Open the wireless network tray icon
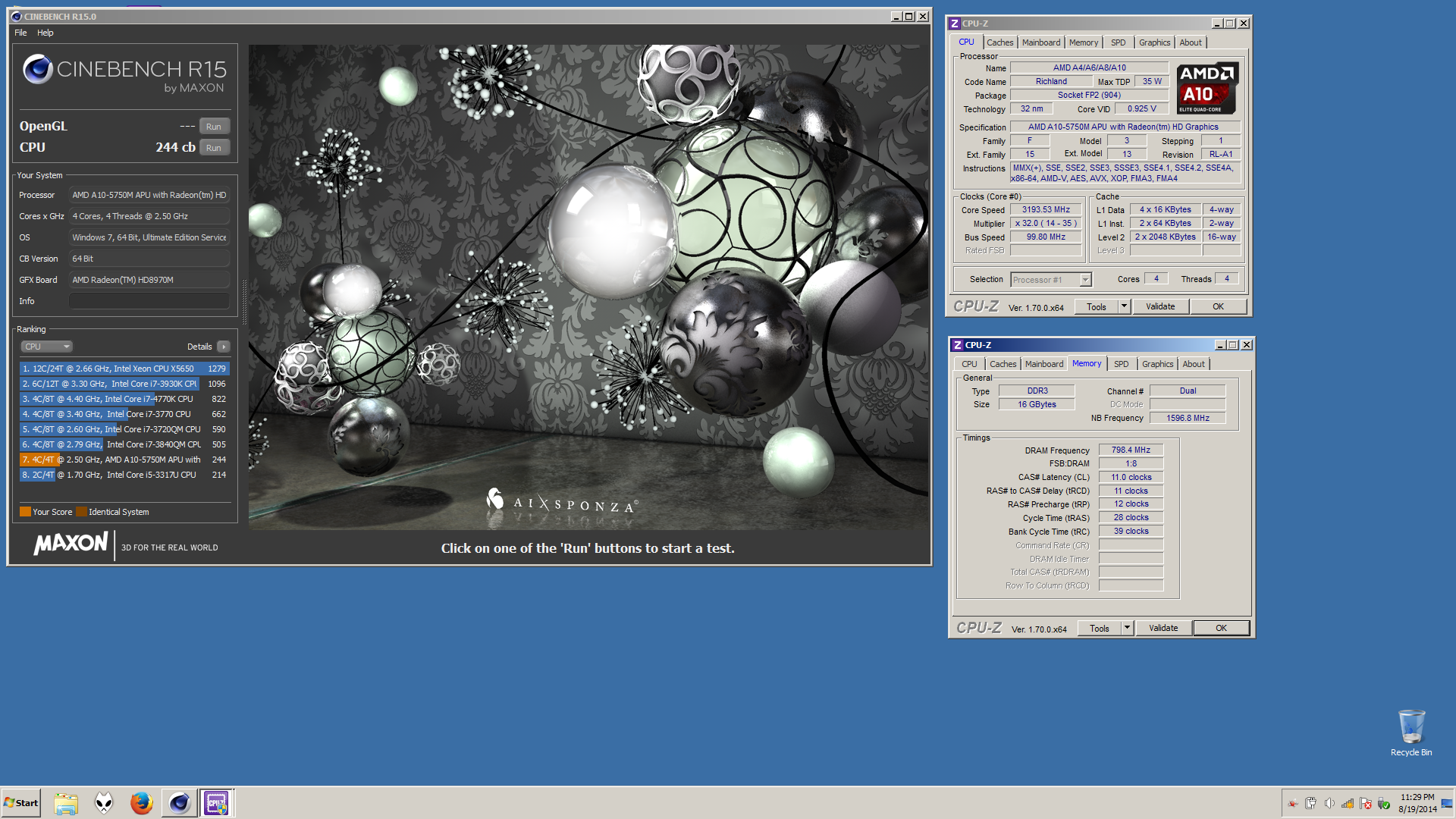Image resolution: width=1456 pixels, height=819 pixels. tap(1348, 804)
